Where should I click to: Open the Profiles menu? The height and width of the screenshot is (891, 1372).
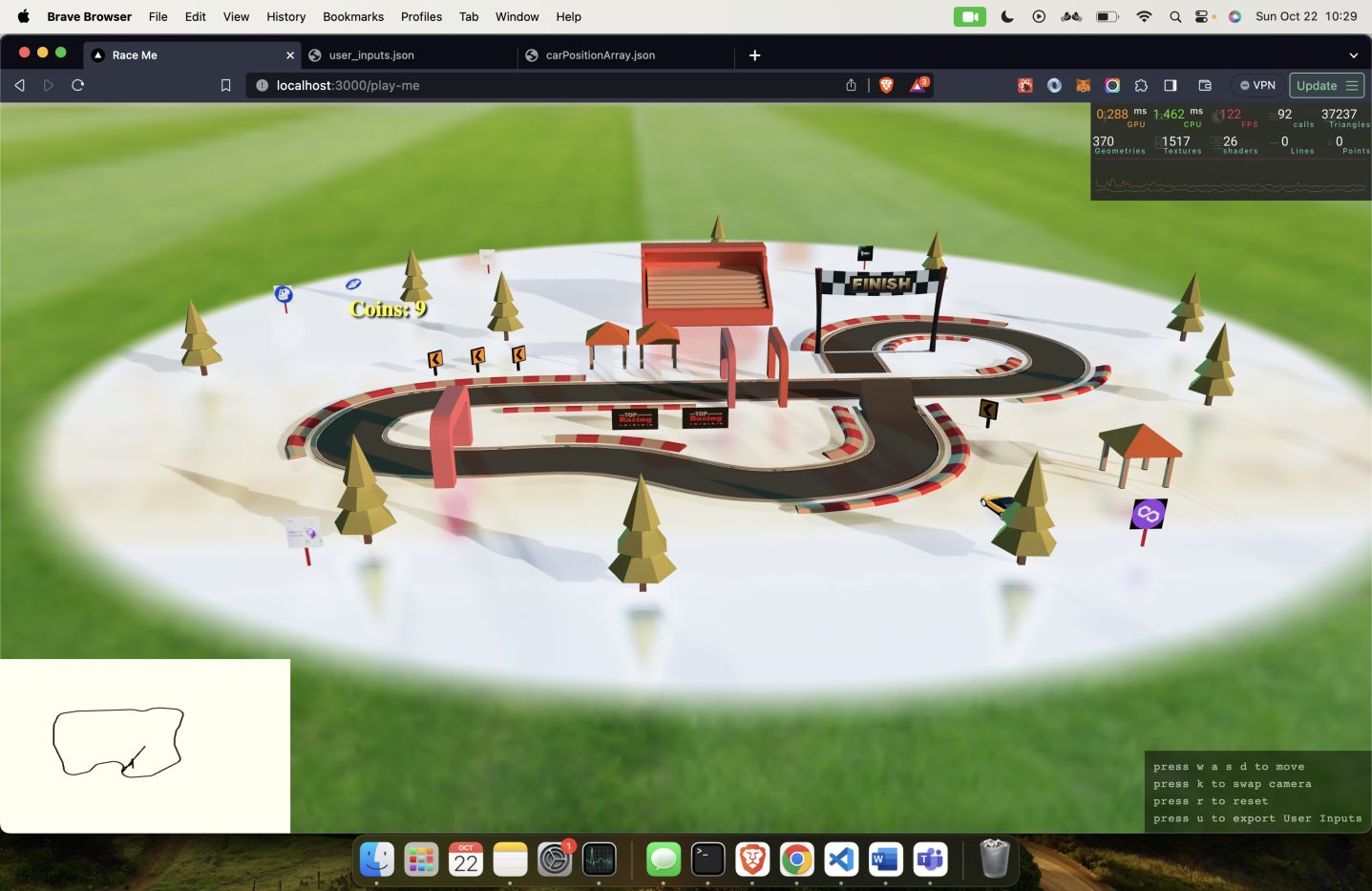(x=421, y=16)
